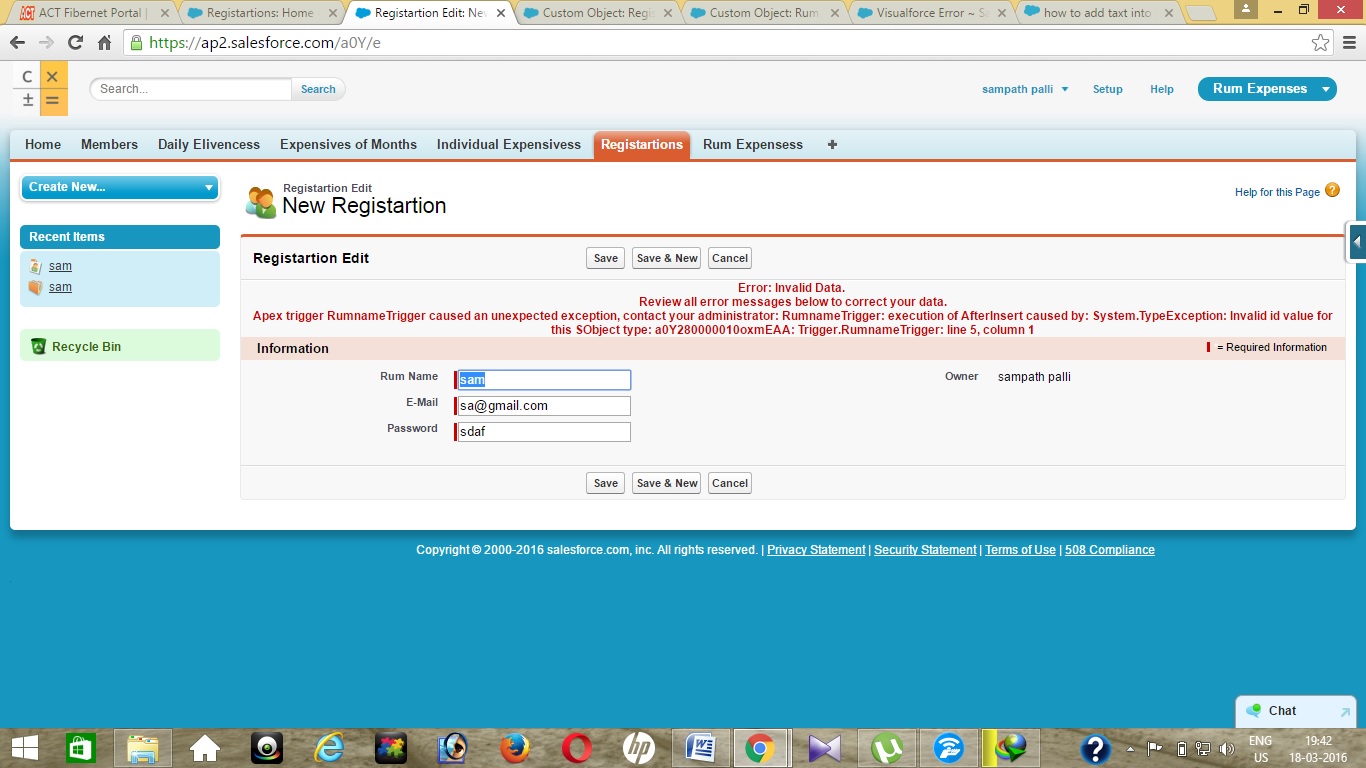
Task: Click the bottom Save & New button
Action: point(667,483)
